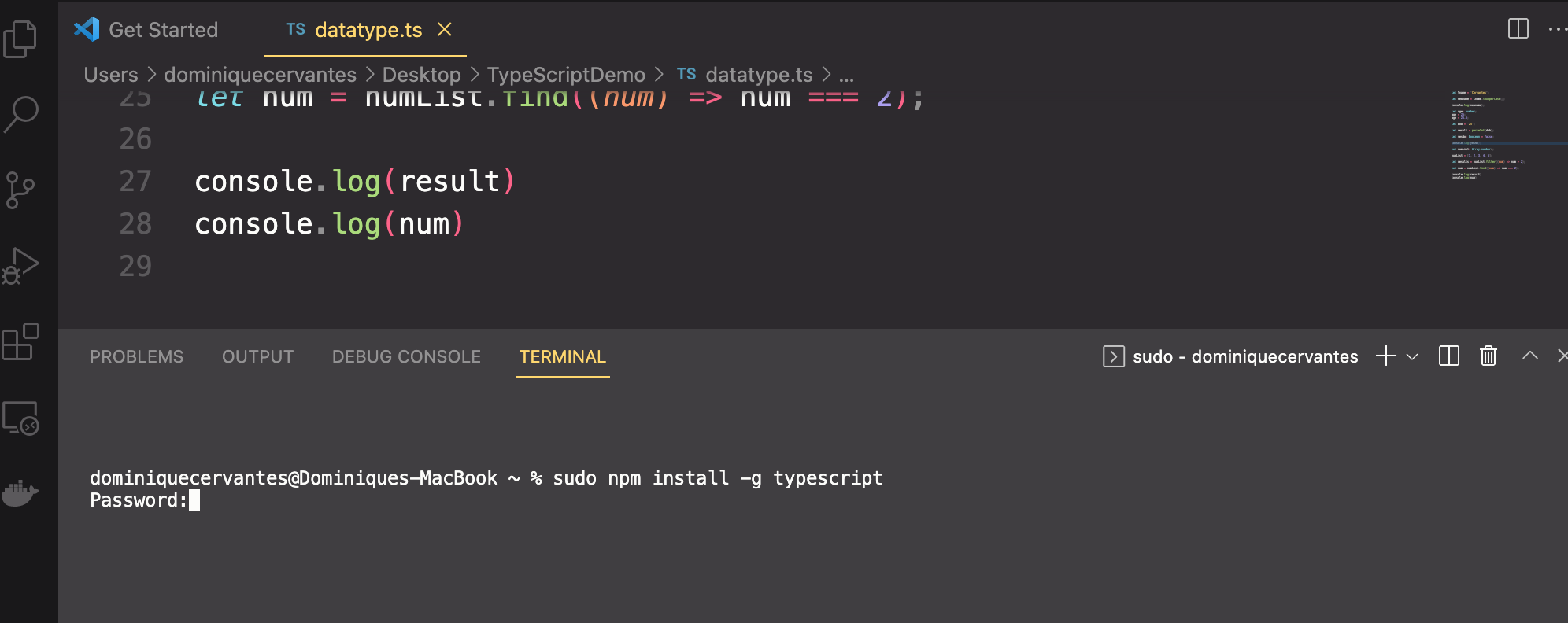Select the TERMINAL panel tab
The height and width of the screenshot is (623, 1568).
tap(563, 356)
